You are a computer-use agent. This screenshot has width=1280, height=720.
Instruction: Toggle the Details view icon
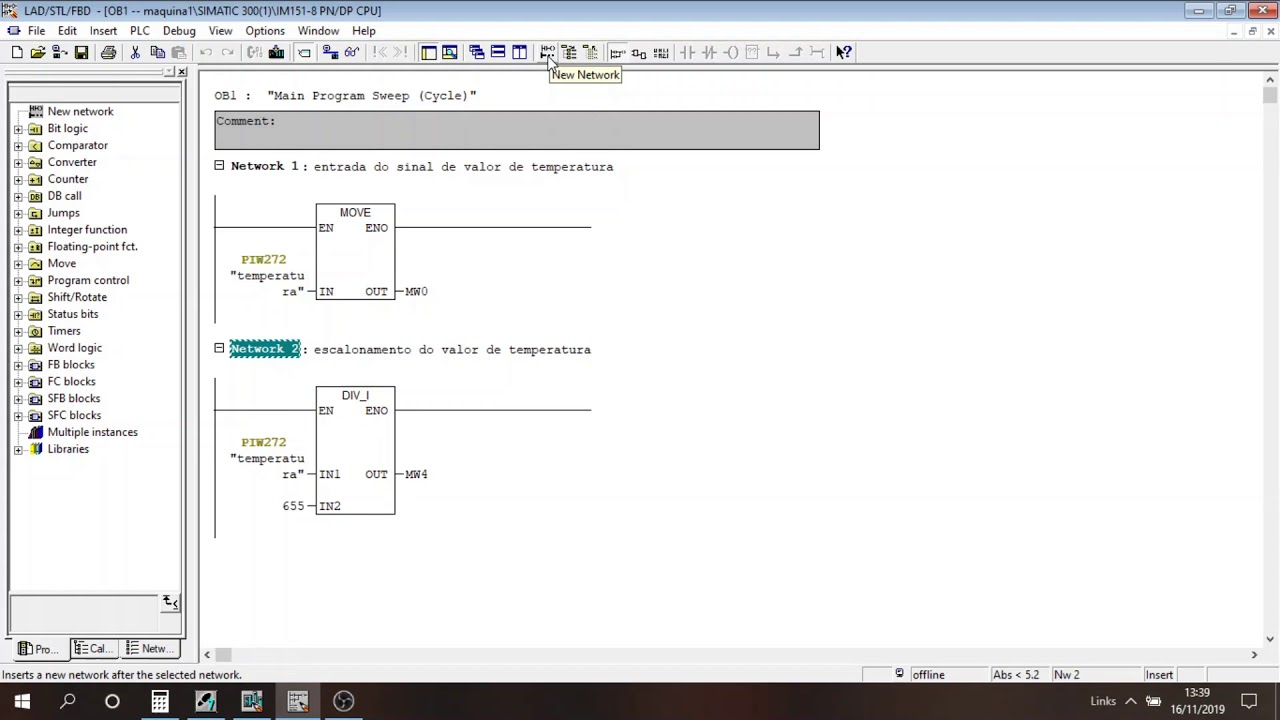pyautogui.click(x=450, y=52)
